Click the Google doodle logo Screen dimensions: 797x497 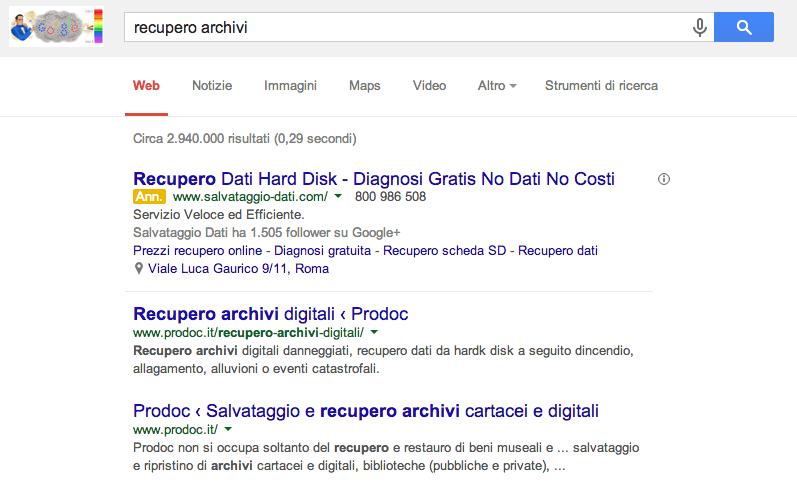[x=56, y=26]
